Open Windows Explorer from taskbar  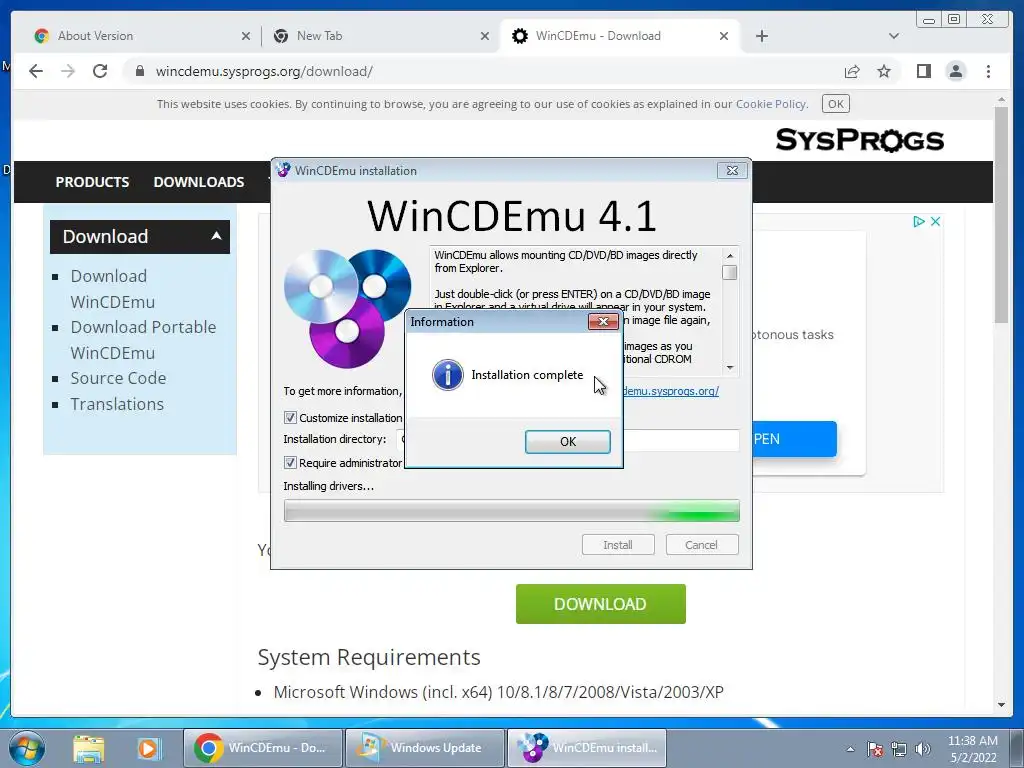coord(89,748)
